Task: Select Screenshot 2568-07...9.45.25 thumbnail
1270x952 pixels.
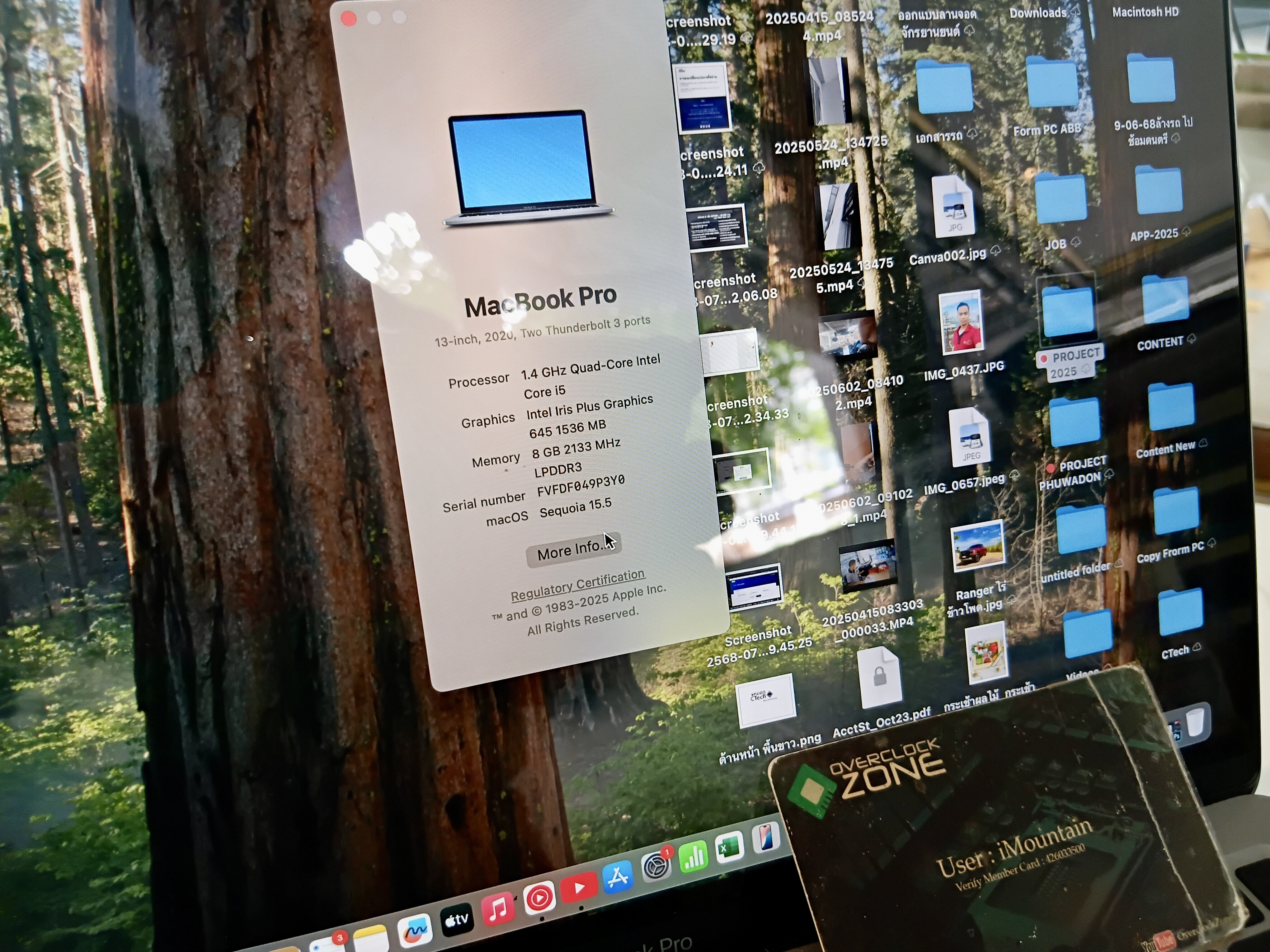Action: pos(754,588)
